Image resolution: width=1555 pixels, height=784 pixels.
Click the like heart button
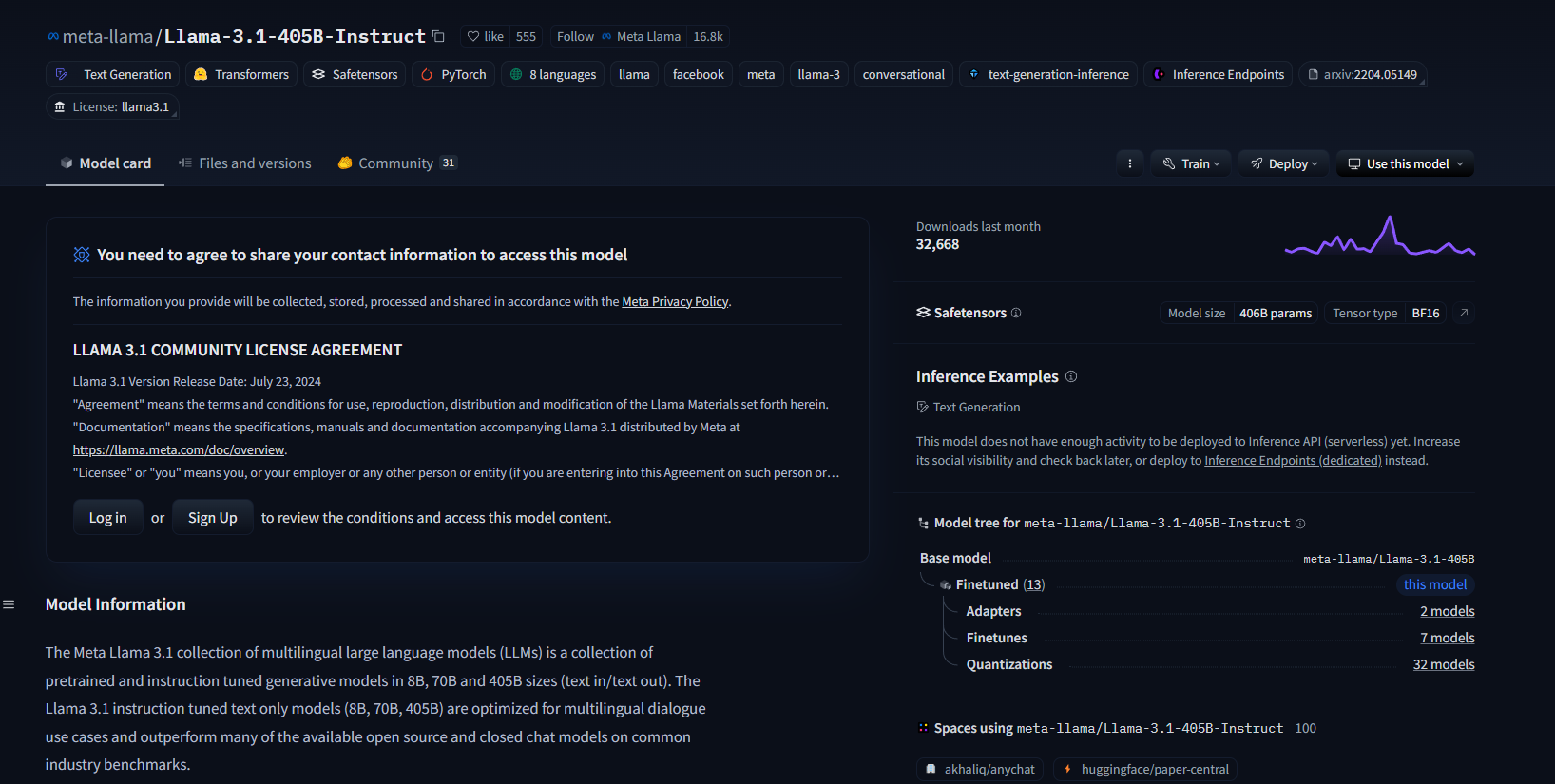(486, 36)
